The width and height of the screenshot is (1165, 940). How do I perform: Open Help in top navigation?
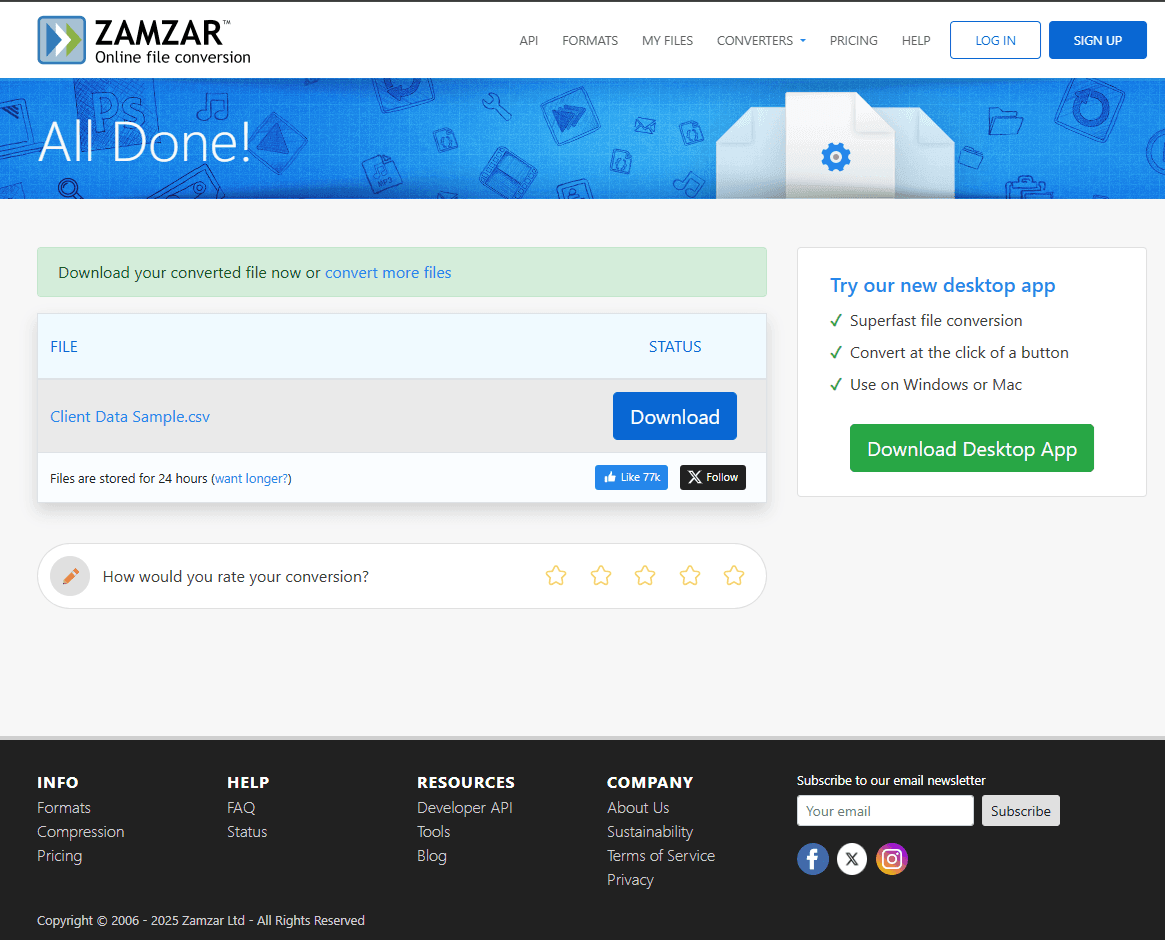(x=916, y=41)
